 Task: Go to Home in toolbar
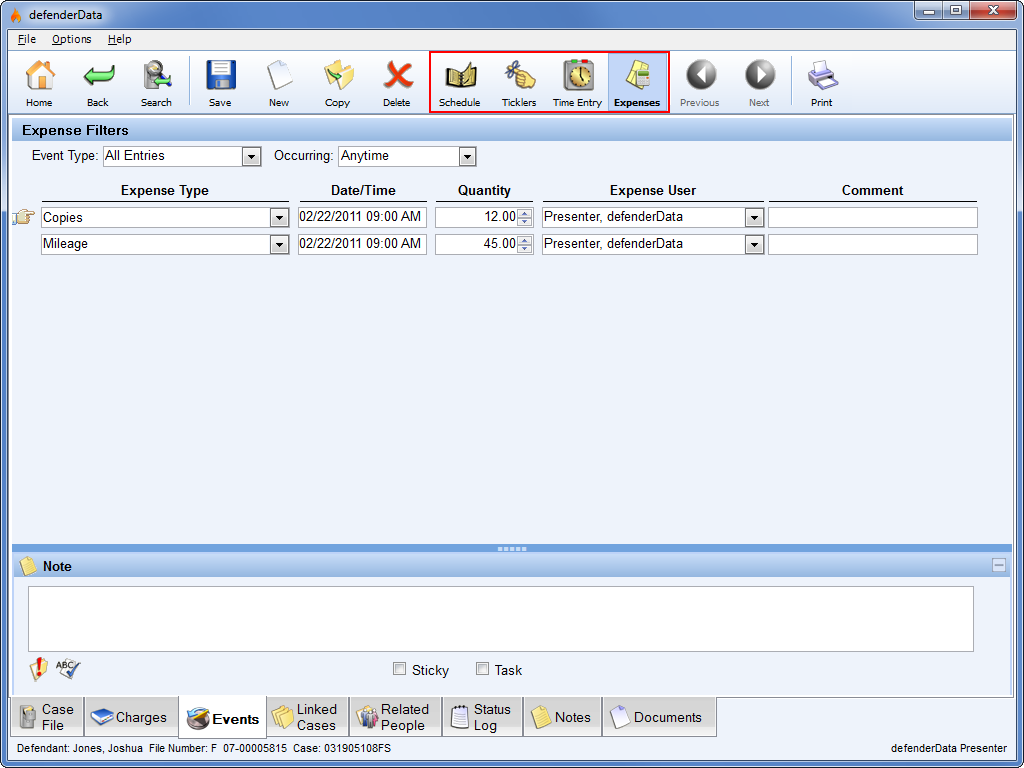pyautogui.click(x=39, y=83)
